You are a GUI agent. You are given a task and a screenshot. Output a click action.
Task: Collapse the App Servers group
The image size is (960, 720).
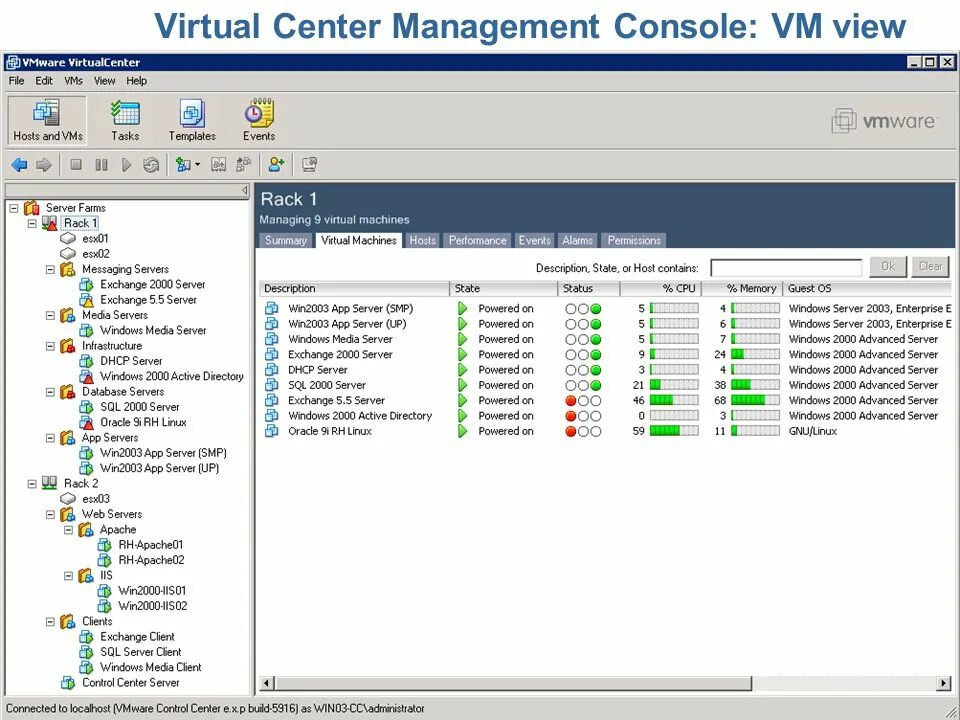point(50,438)
